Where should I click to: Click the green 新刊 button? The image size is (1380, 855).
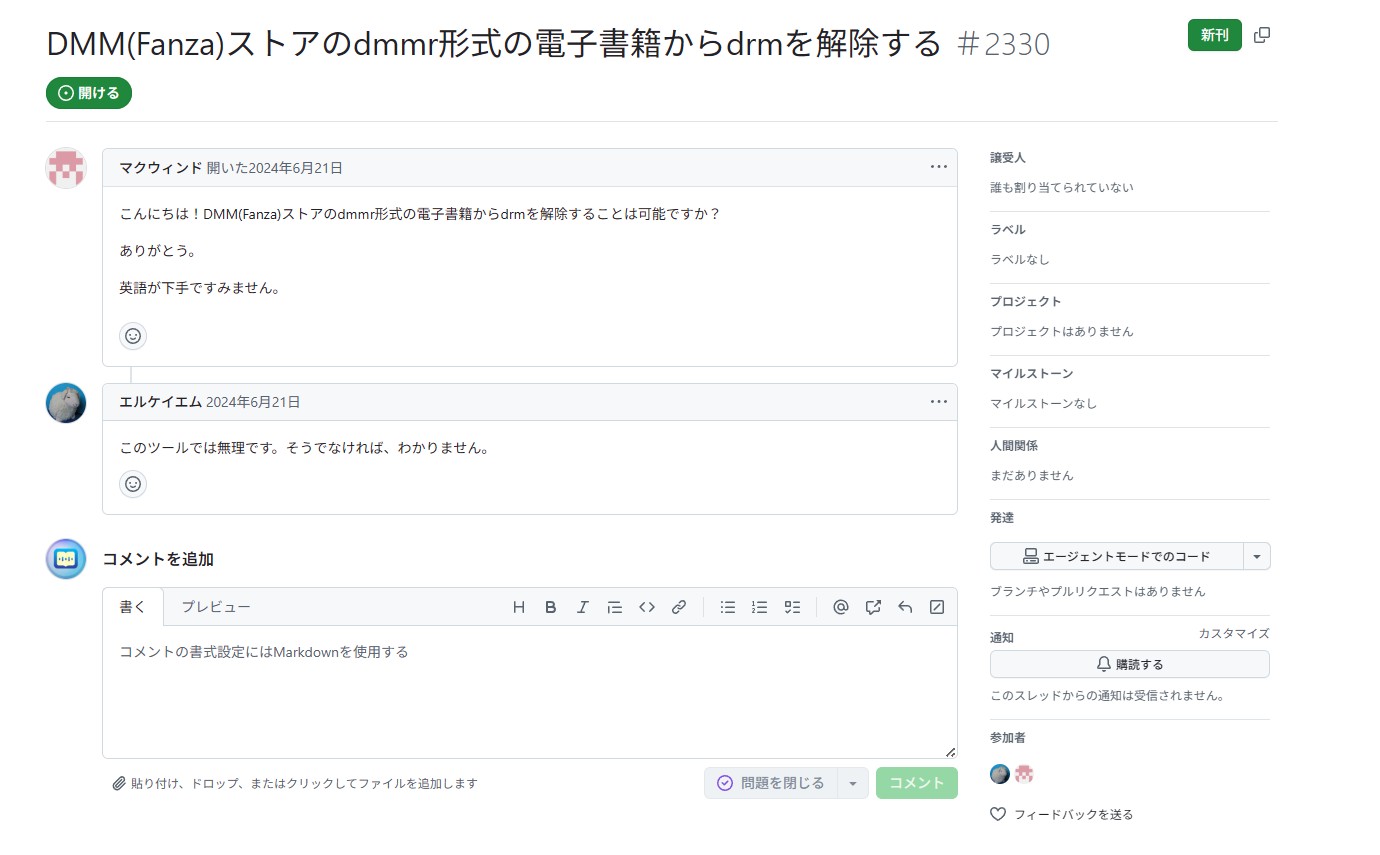point(1214,35)
